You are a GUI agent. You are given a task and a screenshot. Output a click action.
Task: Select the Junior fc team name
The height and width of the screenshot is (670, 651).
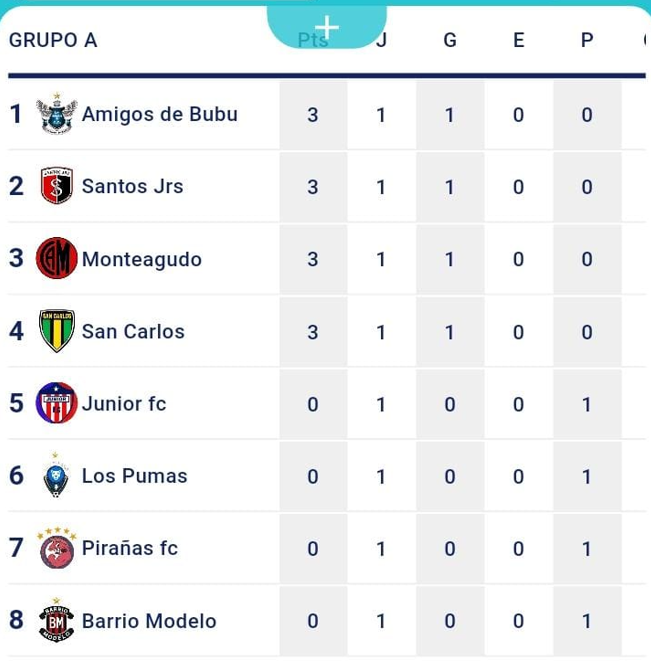[124, 403]
